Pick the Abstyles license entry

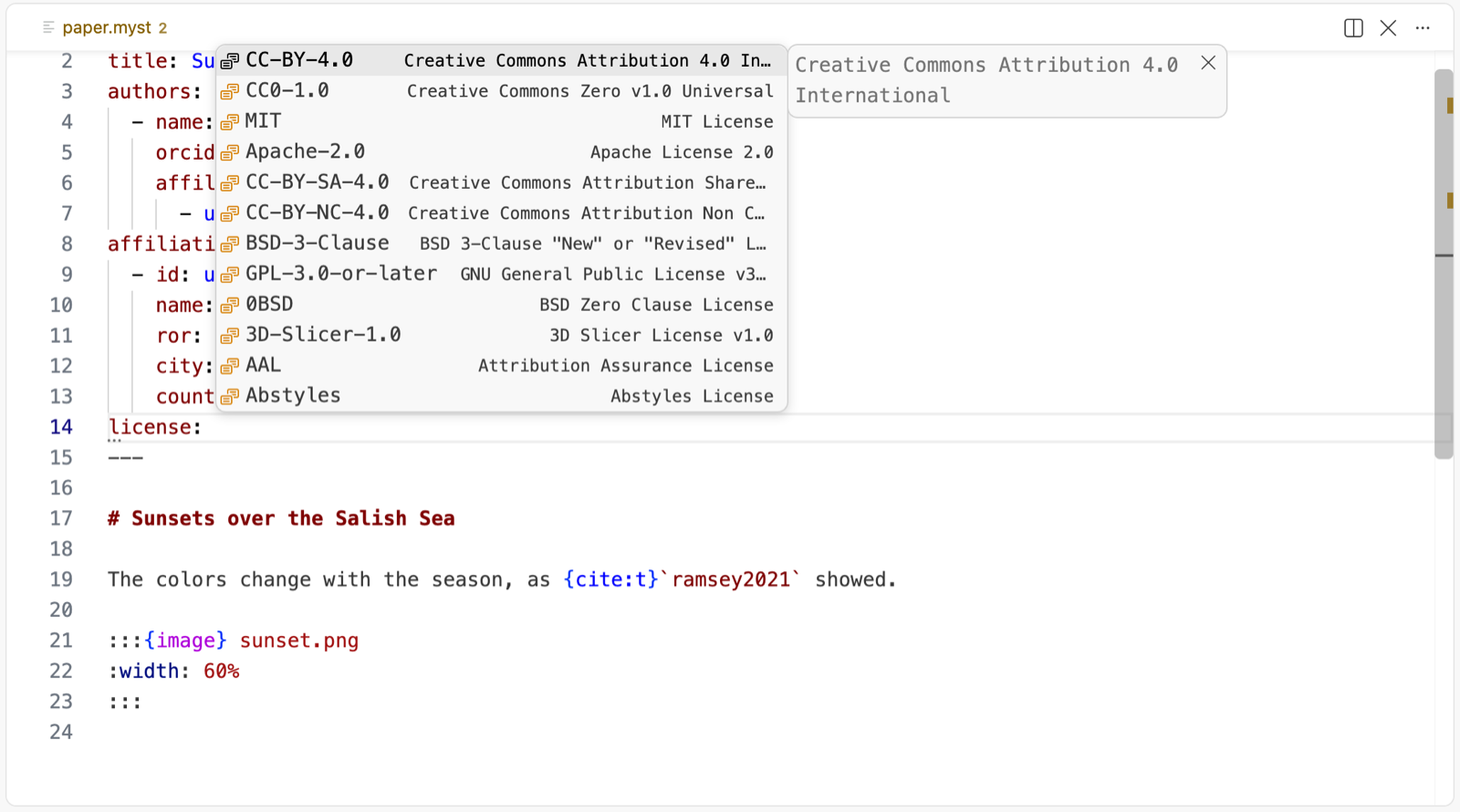click(501, 396)
